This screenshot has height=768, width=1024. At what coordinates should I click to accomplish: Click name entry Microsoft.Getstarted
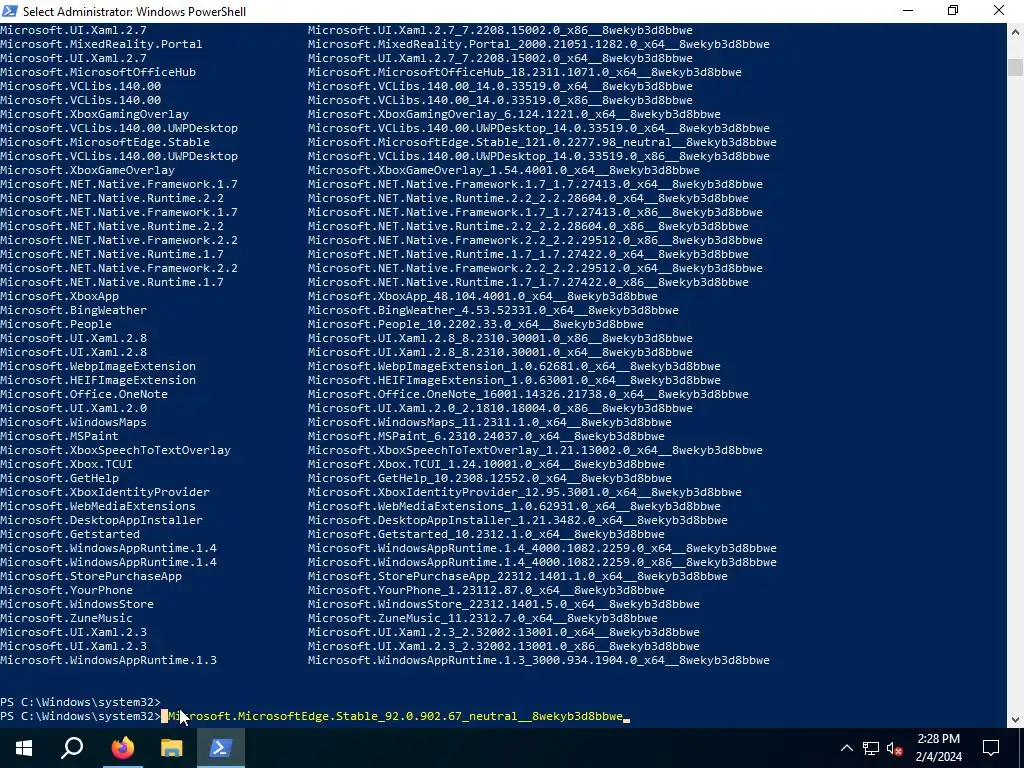pyautogui.click(x=70, y=534)
